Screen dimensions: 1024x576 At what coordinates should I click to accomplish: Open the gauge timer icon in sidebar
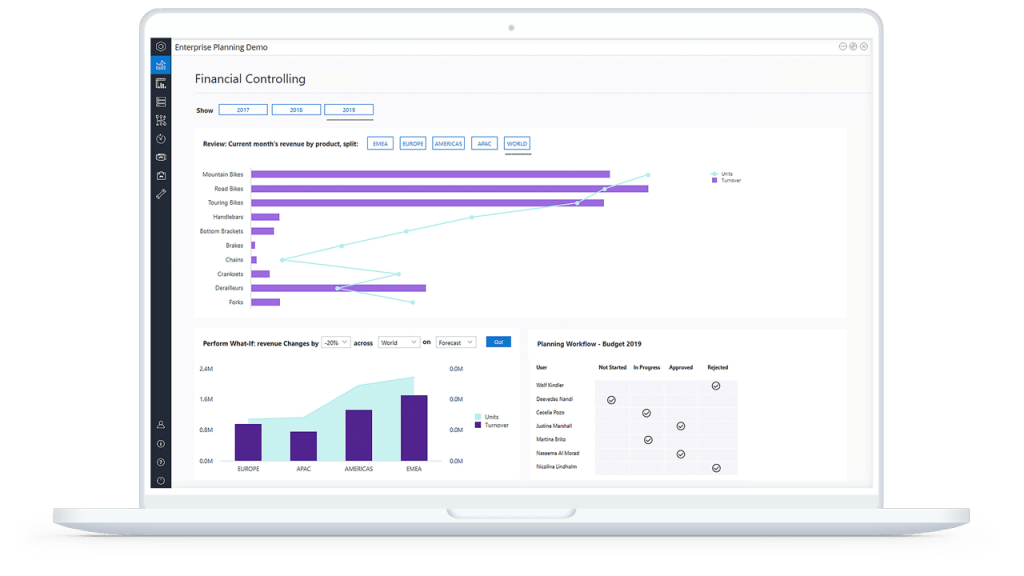point(160,138)
